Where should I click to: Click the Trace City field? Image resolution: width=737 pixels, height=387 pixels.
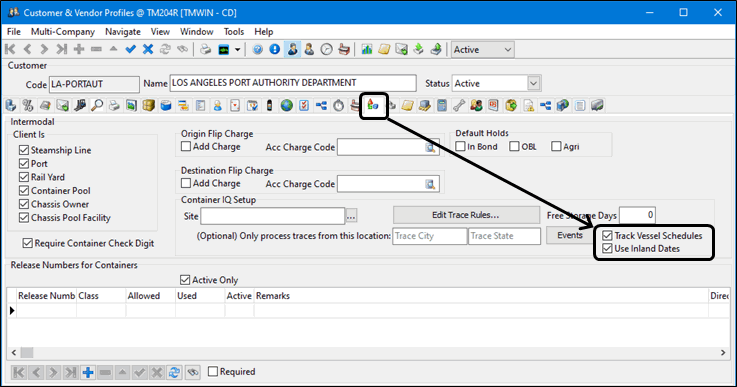[430, 236]
